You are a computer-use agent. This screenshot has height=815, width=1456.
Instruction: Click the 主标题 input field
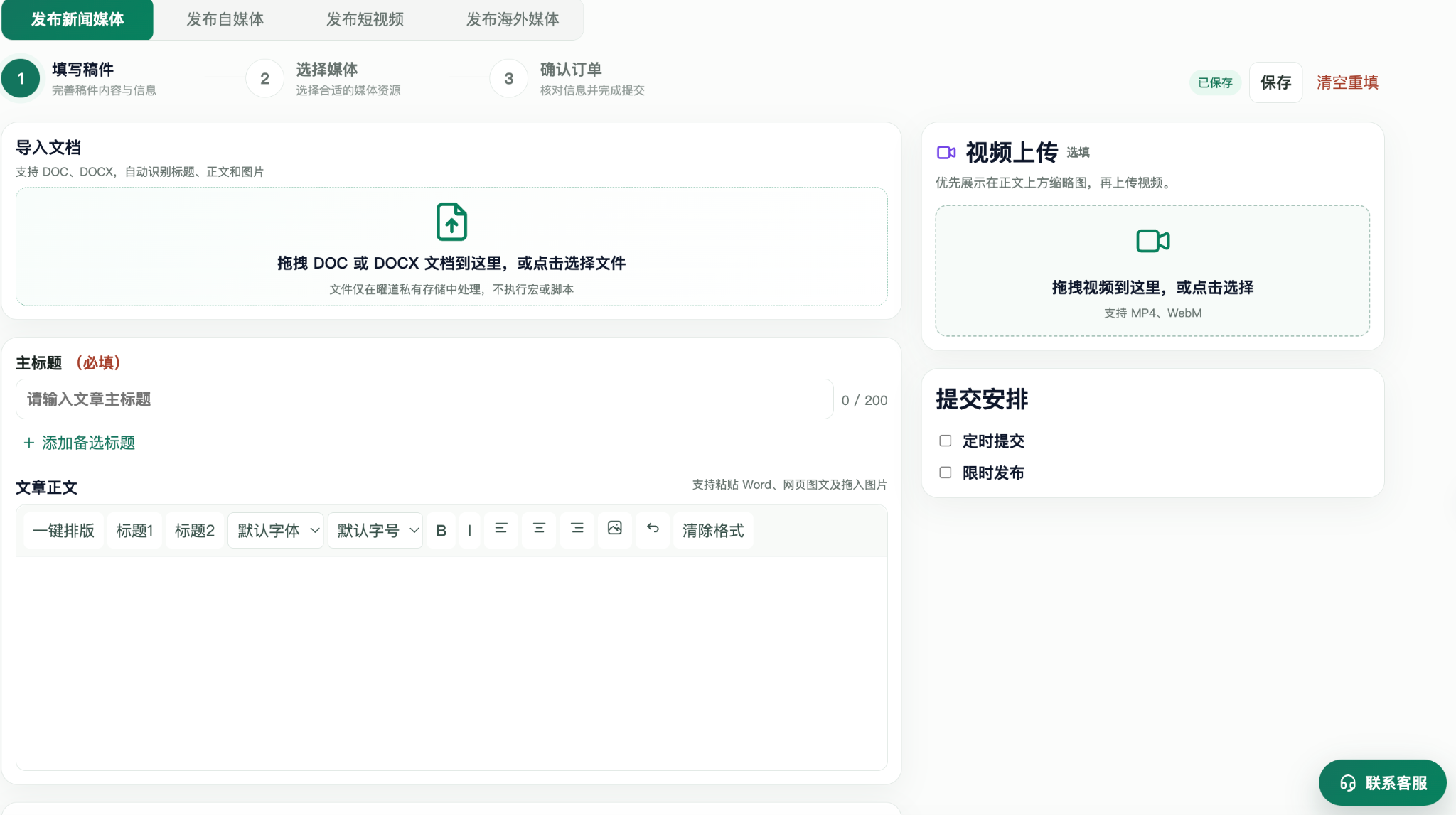click(424, 399)
